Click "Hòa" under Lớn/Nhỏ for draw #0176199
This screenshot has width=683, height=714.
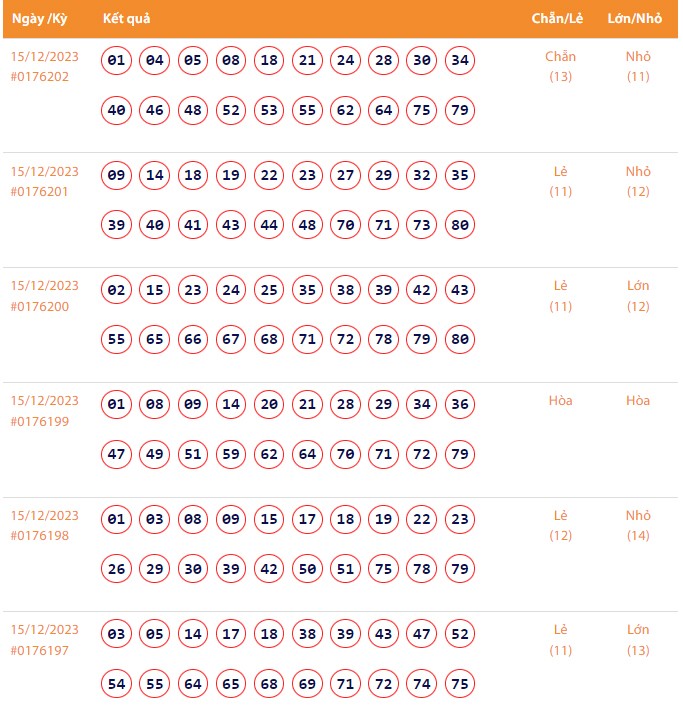[637, 401]
